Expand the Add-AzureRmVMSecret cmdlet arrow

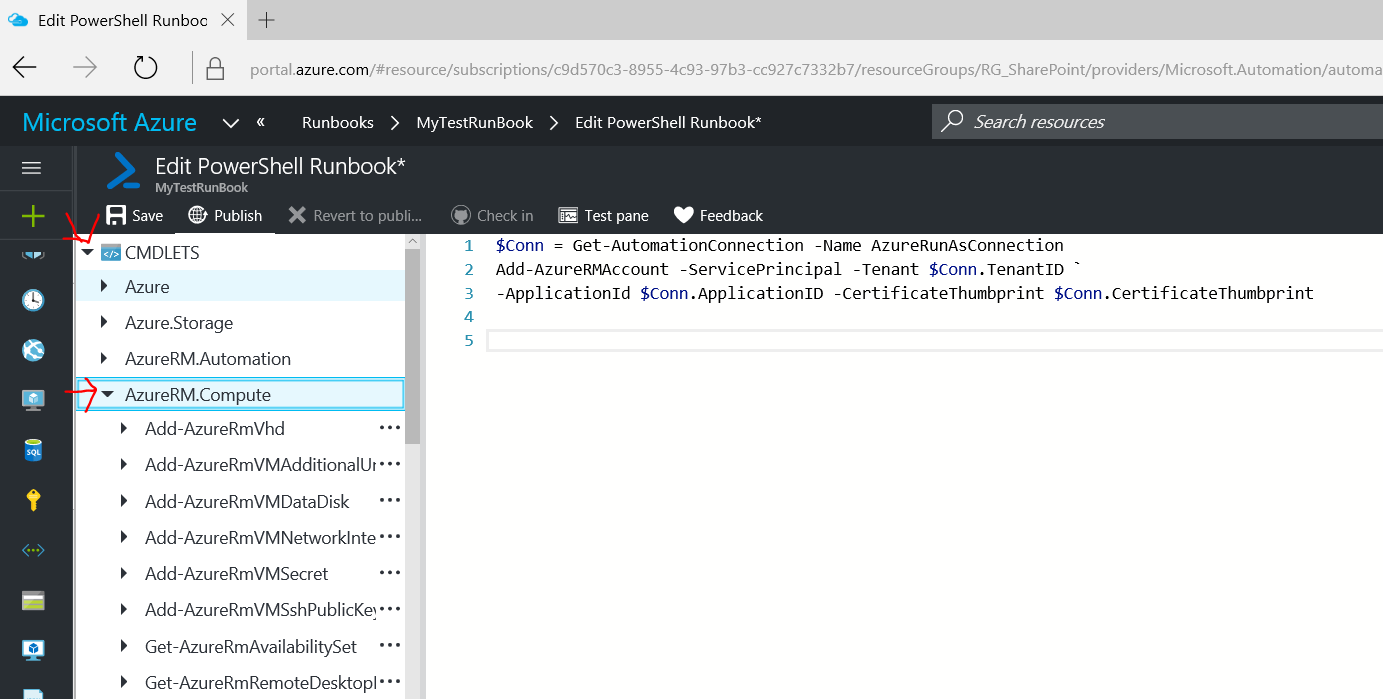tap(124, 574)
